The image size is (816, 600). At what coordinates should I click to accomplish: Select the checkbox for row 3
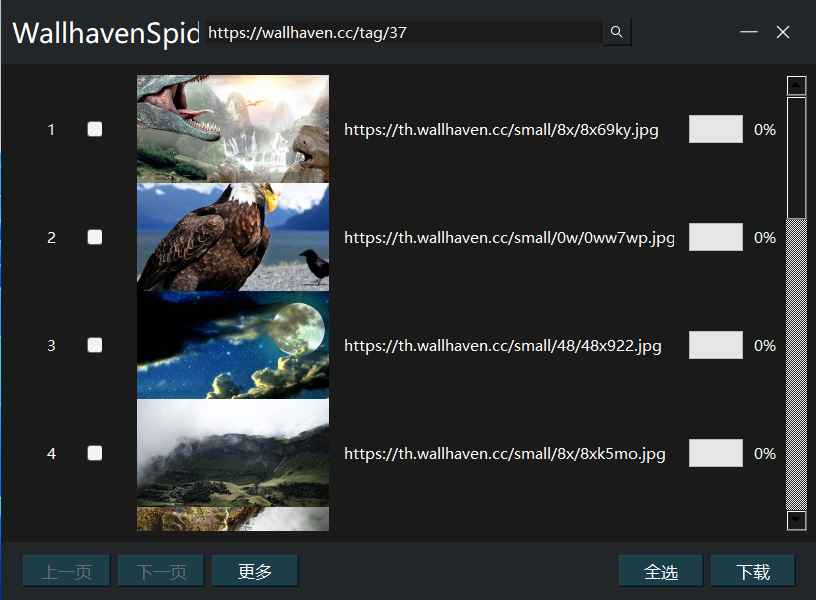[95, 345]
